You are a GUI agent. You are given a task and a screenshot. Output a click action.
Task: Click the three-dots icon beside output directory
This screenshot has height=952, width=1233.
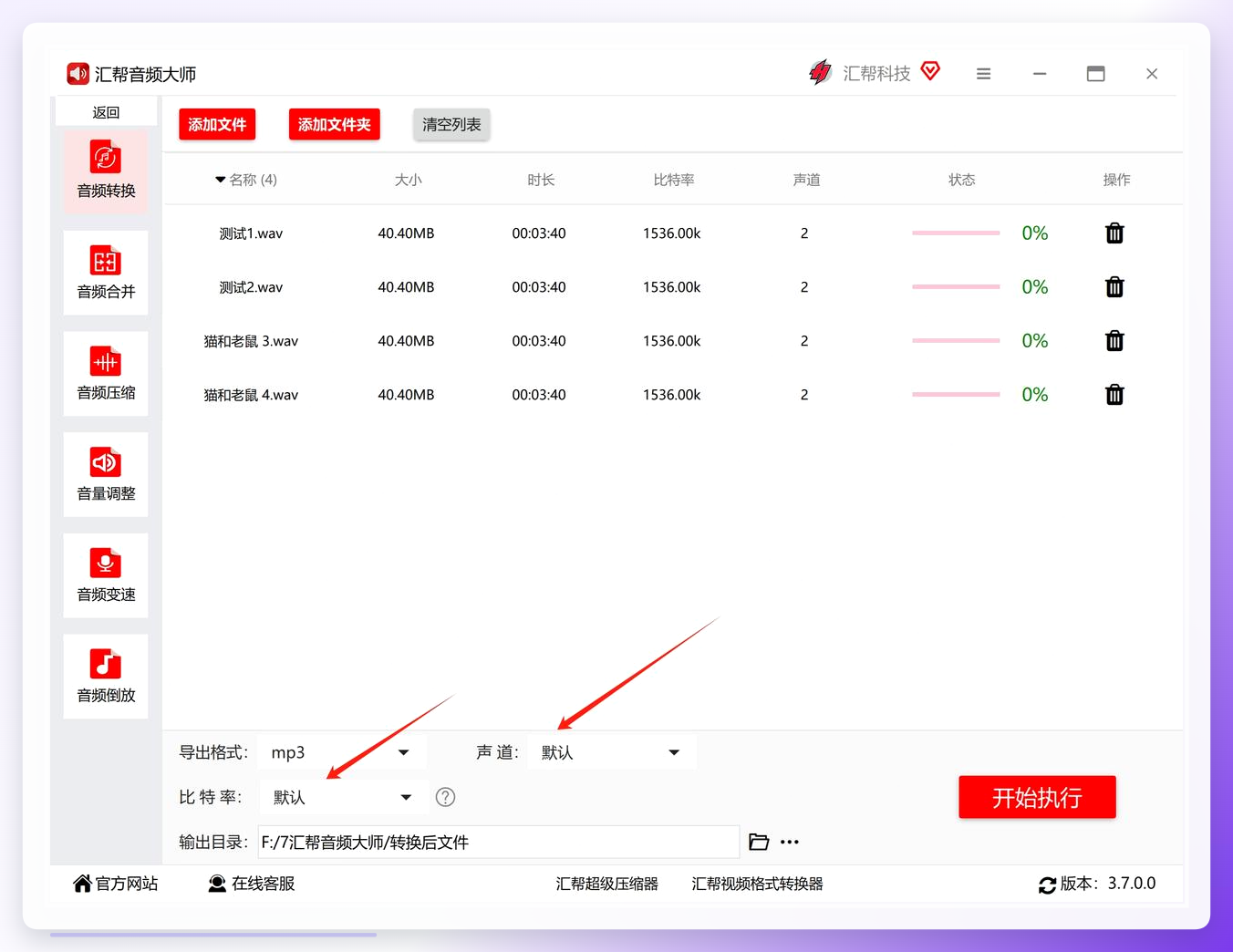click(x=790, y=842)
